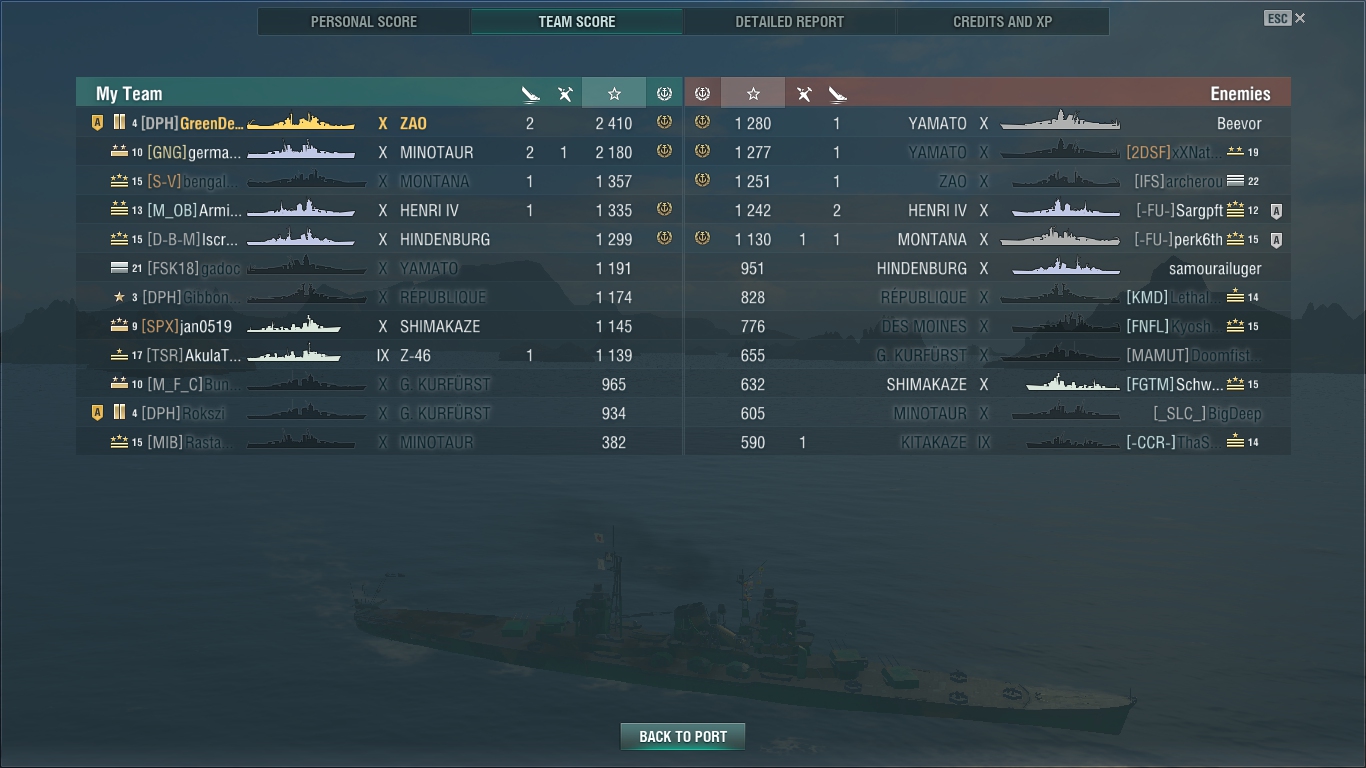Sort My Team by ships destroyed icon
This screenshot has width=1366, height=768.
530,93
